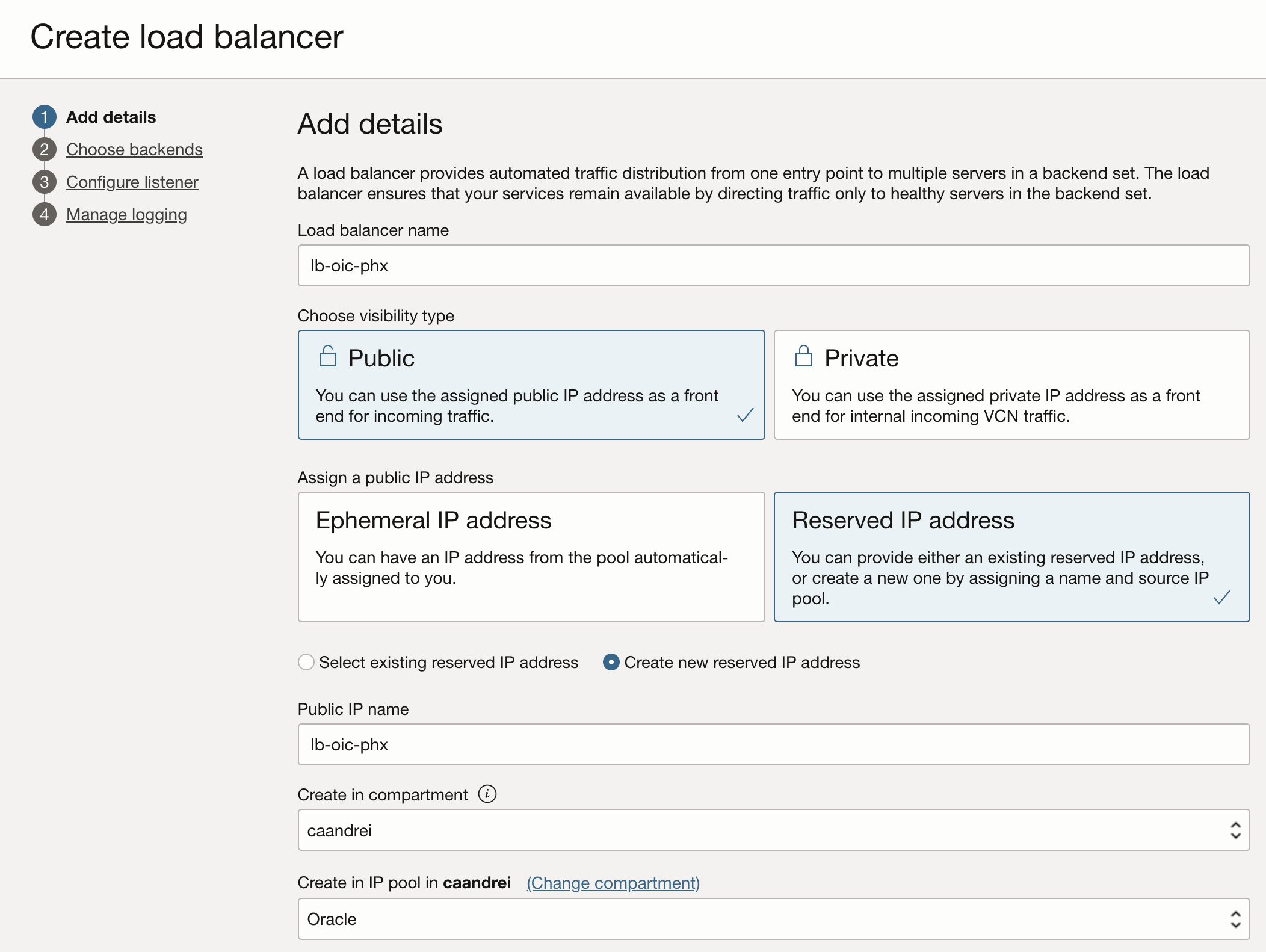Jump to Manage logging step
The height and width of the screenshot is (952, 1266).
coord(126,214)
